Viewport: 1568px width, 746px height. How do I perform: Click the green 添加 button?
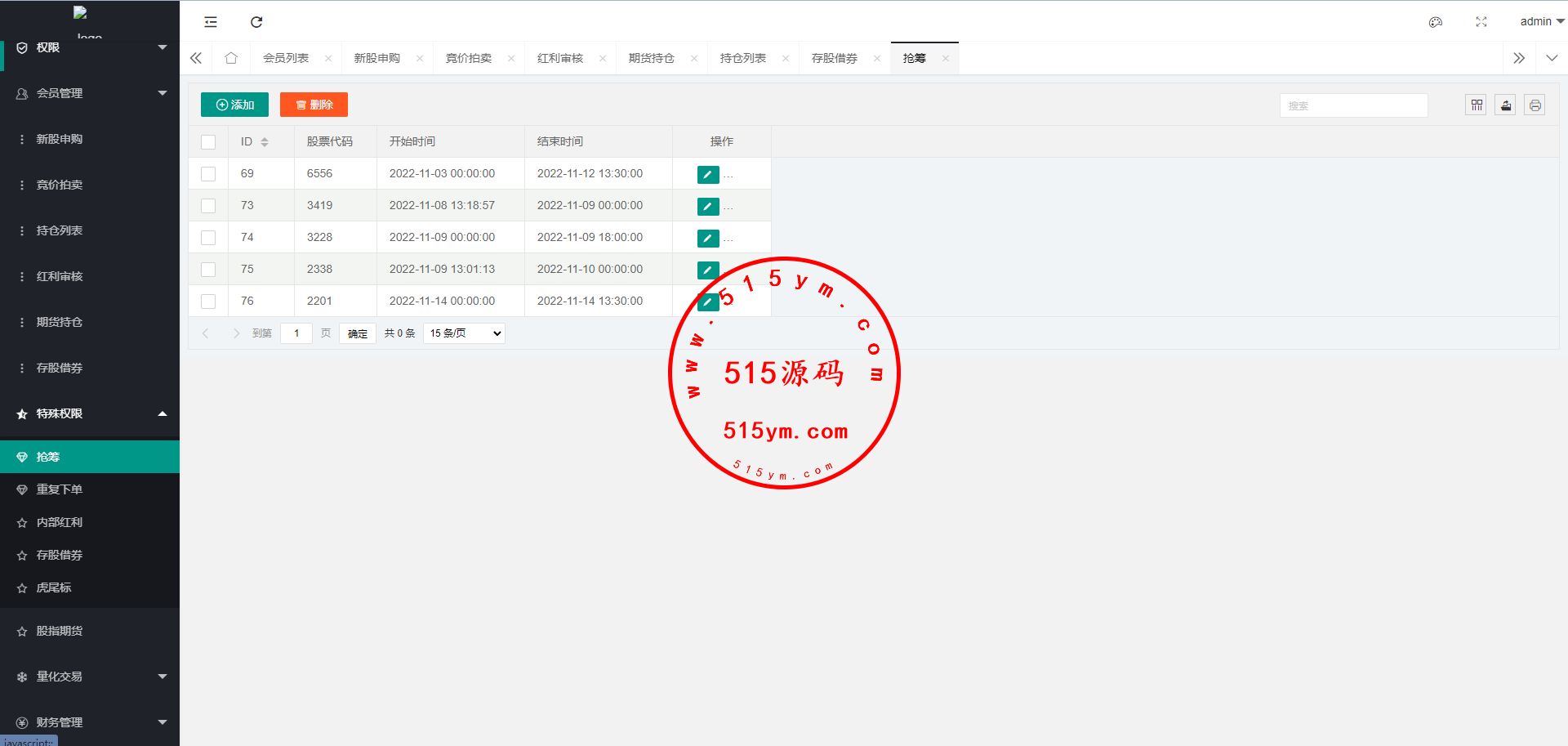pos(234,105)
